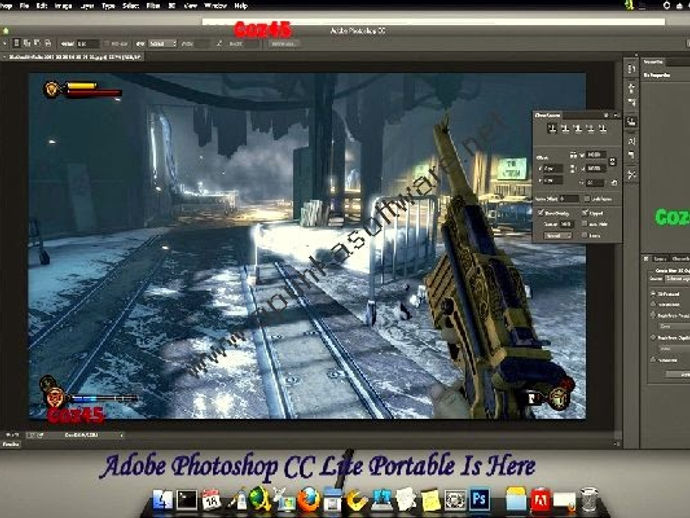
Task: Click the flip vertical icon beside the H field
Action: (572, 169)
